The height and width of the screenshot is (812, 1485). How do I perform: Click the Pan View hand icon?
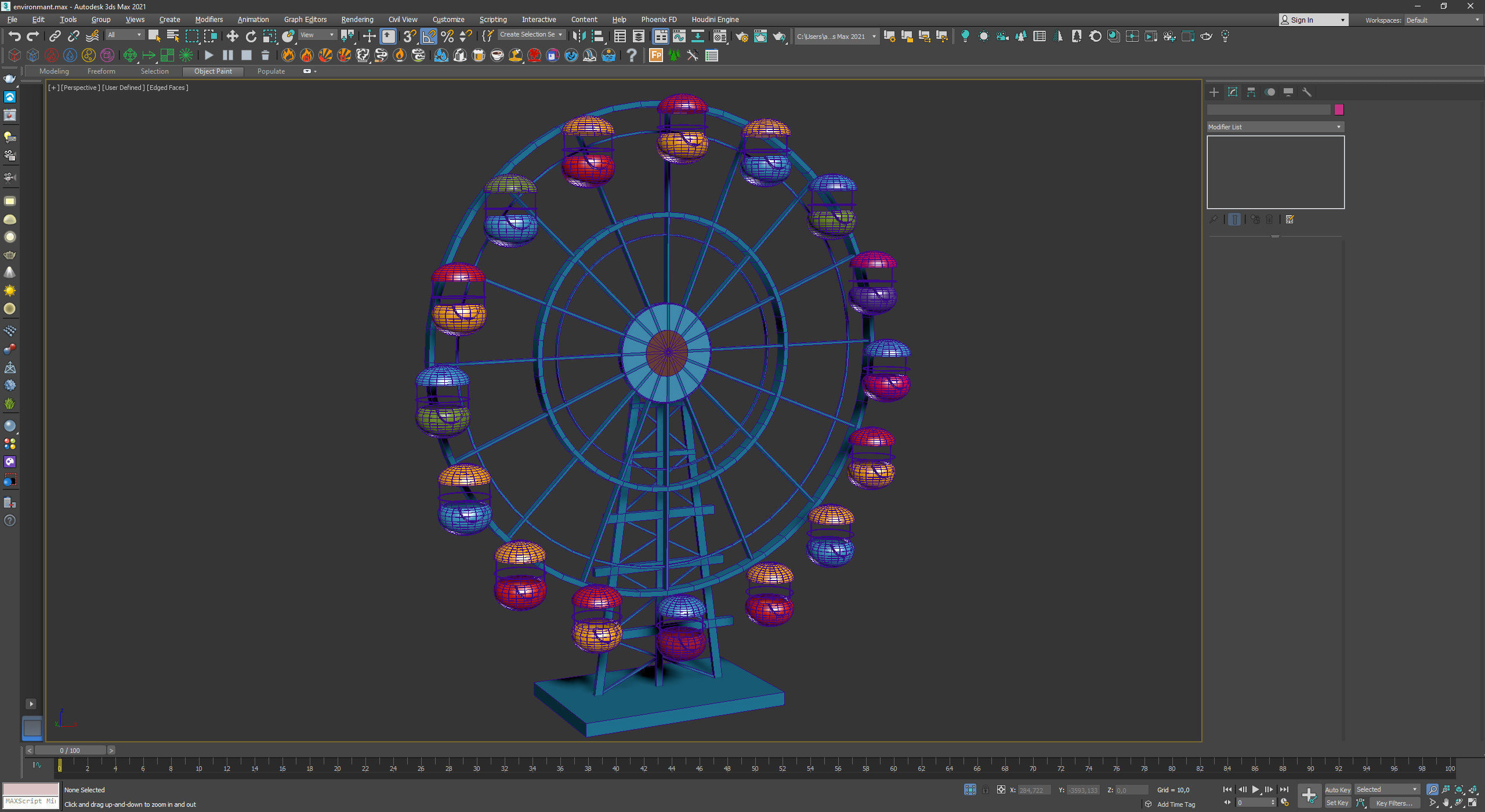pos(1446,803)
